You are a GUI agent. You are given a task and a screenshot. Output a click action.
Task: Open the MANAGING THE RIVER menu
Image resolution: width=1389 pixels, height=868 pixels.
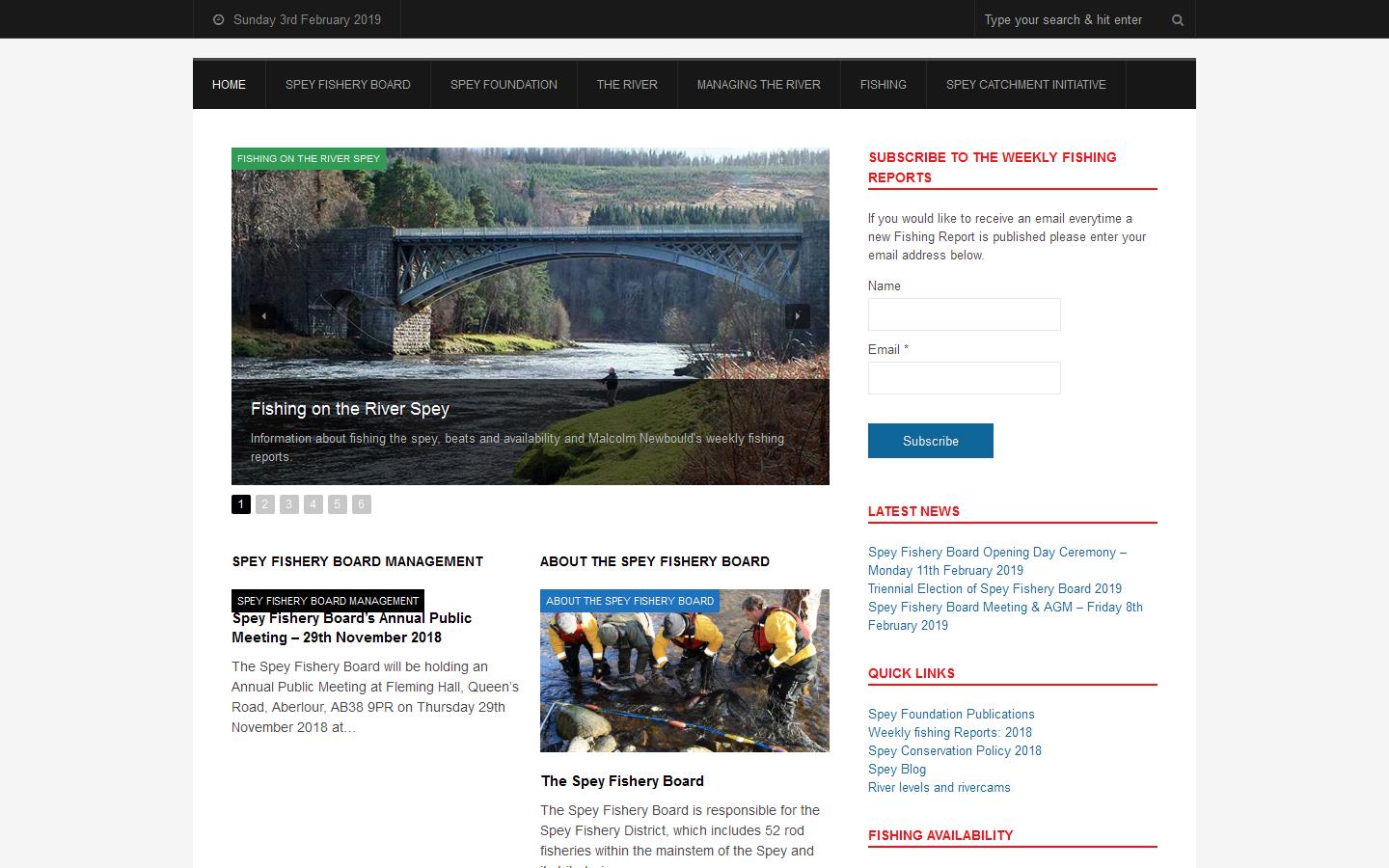(x=758, y=85)
